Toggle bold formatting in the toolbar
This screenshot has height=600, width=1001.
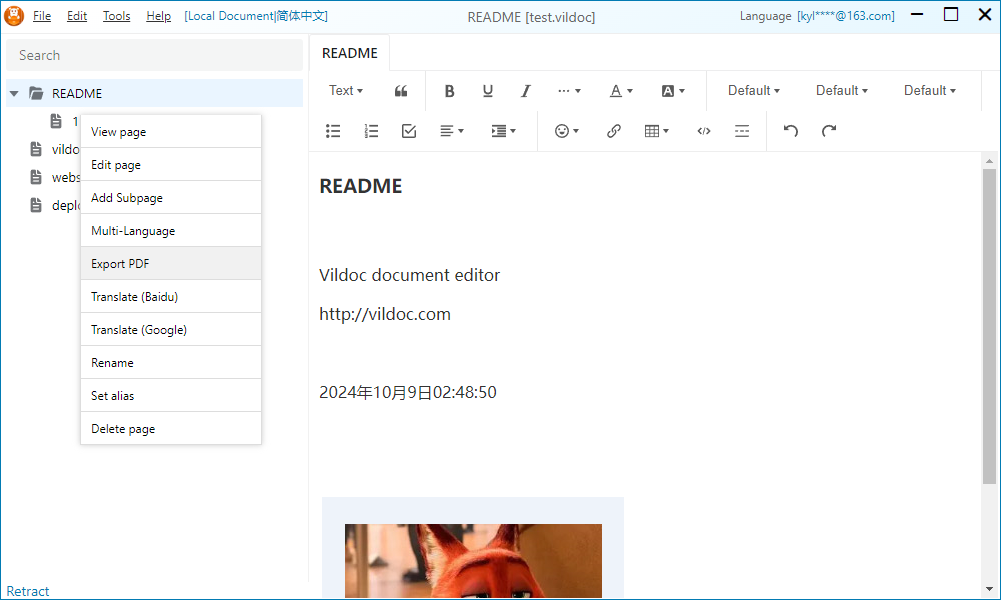tap(450, 91)
